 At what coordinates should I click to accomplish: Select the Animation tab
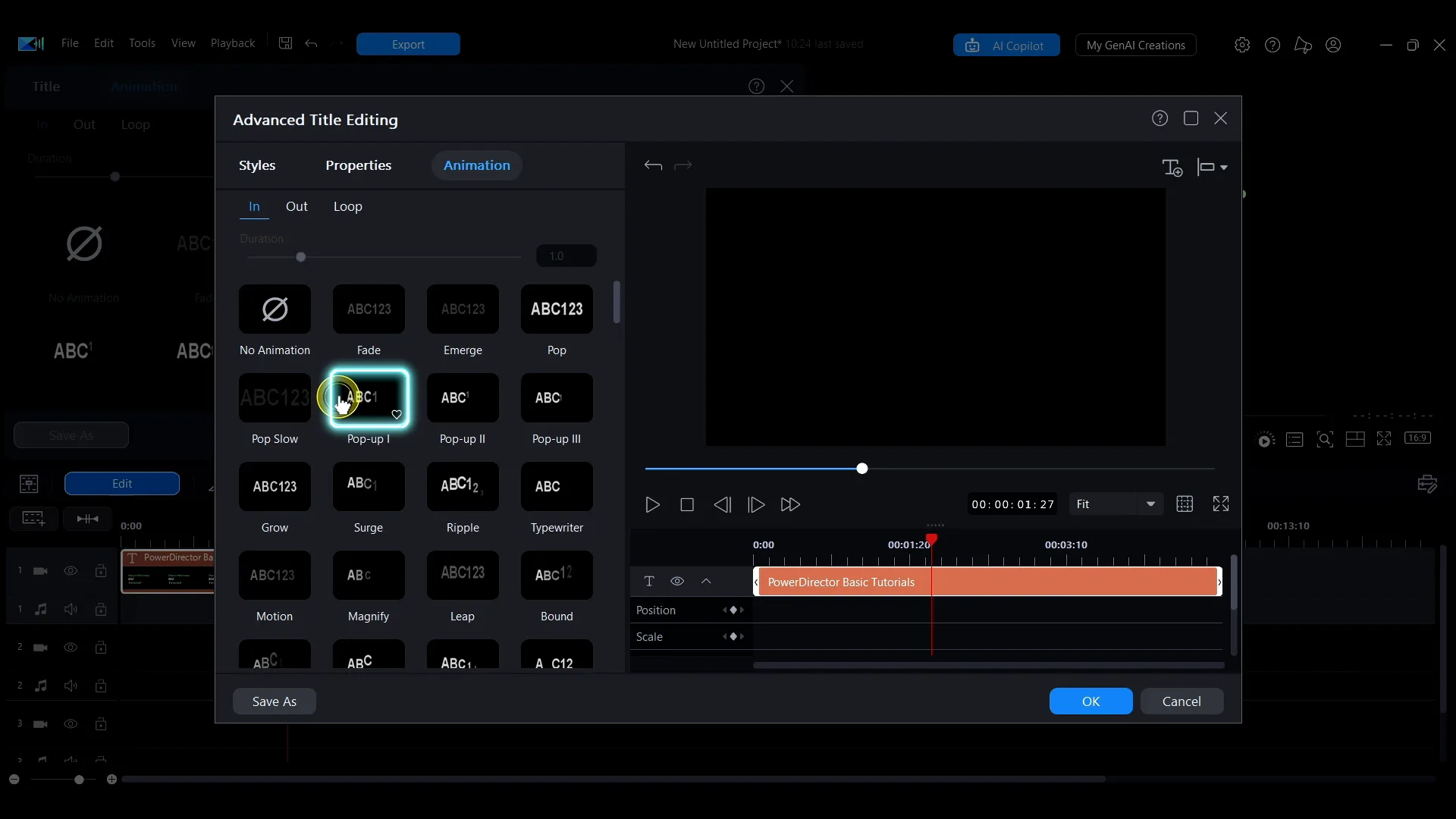pyautogui.click(x=477, y=165)
